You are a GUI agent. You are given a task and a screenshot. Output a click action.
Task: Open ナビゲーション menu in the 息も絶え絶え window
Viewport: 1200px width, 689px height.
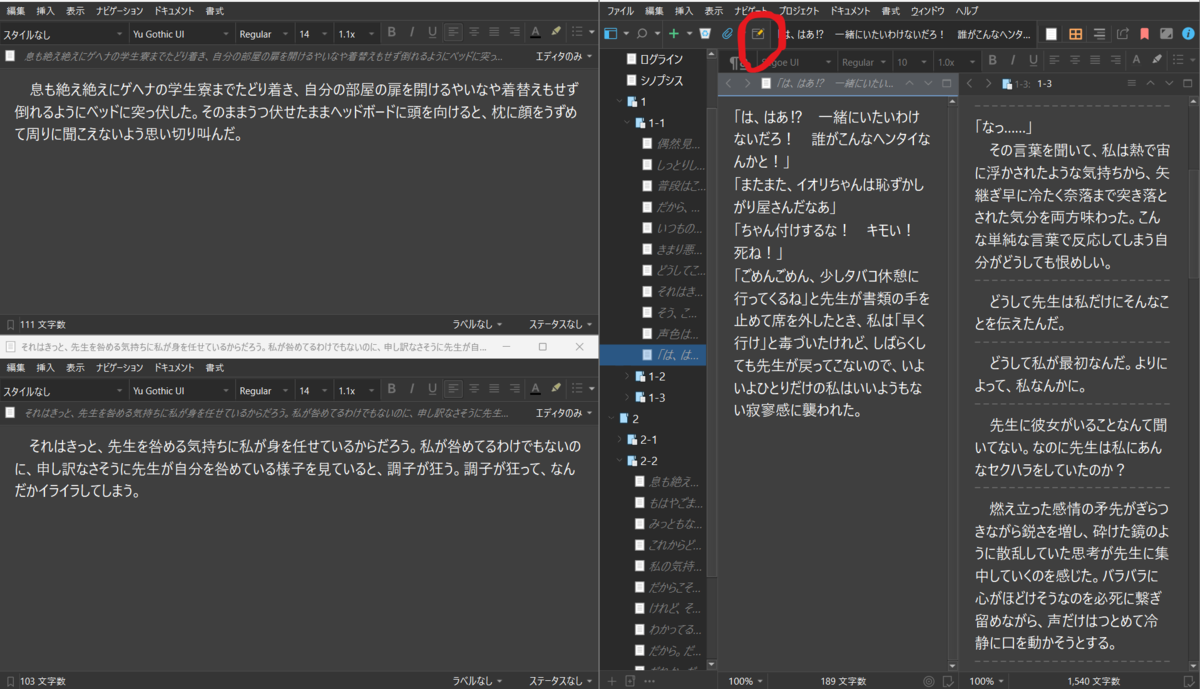point(120,10)
